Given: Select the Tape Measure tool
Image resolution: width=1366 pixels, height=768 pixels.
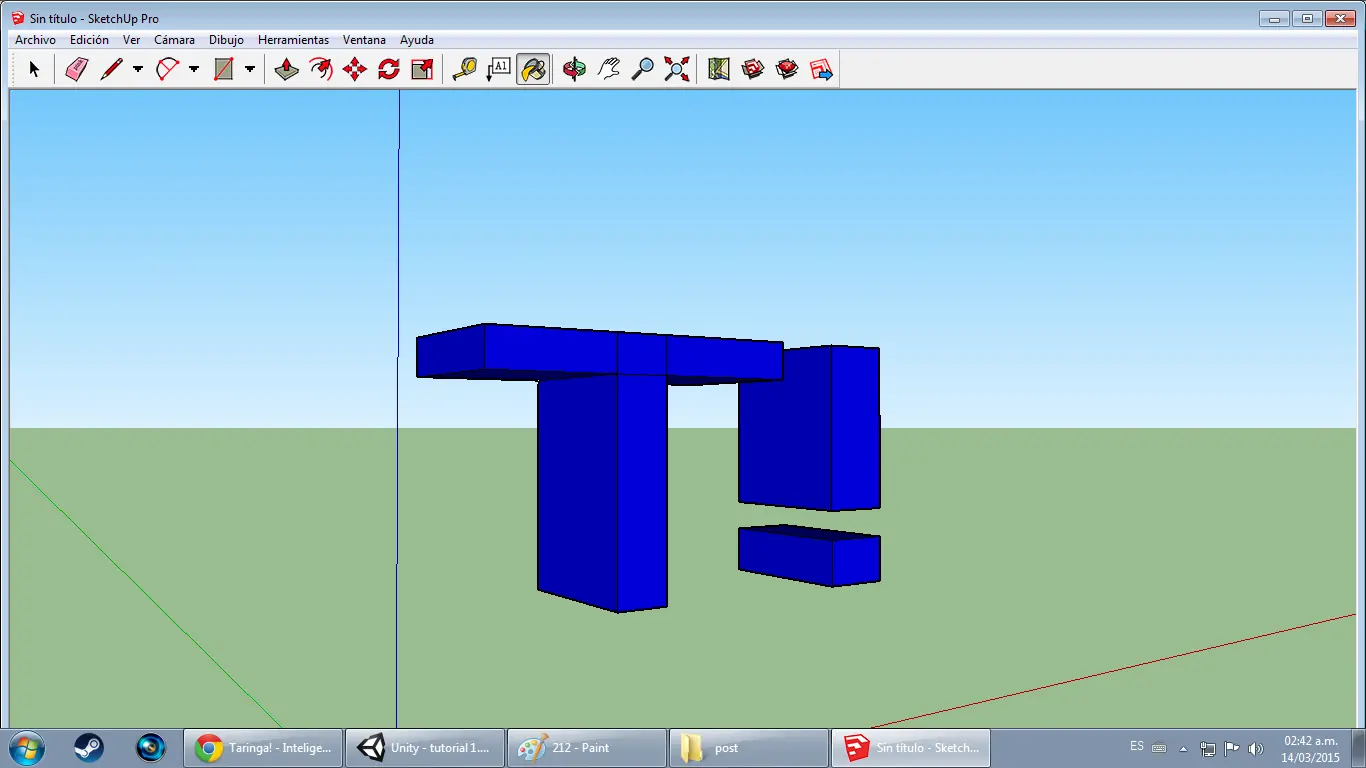Looking at the screenshot, I should click(464, 69).
